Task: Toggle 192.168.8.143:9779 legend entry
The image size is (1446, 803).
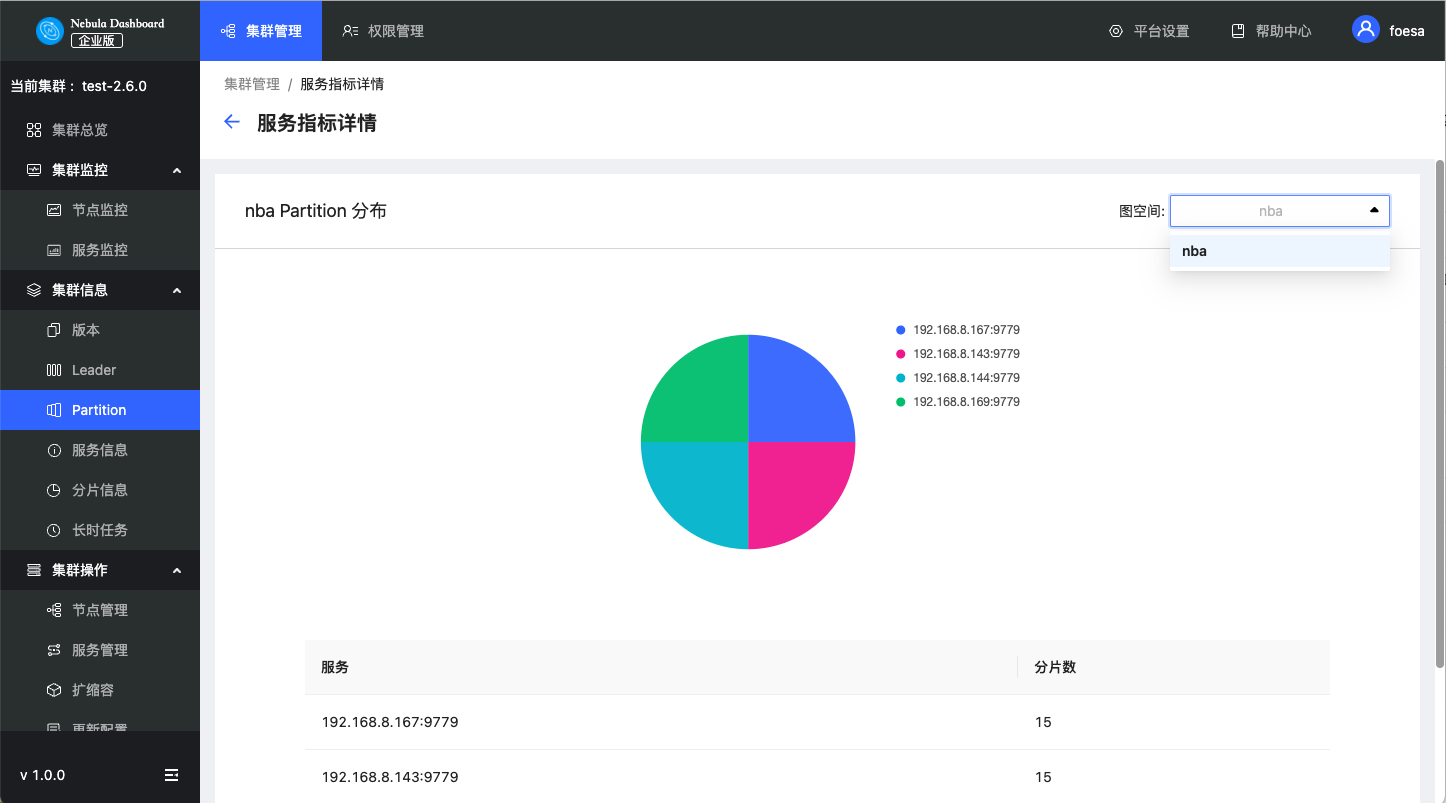Action: (958, 354)
